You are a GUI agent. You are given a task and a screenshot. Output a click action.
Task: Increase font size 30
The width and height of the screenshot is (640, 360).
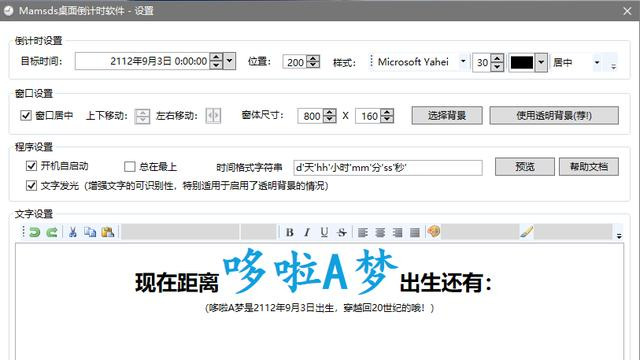tap(497, 58)
